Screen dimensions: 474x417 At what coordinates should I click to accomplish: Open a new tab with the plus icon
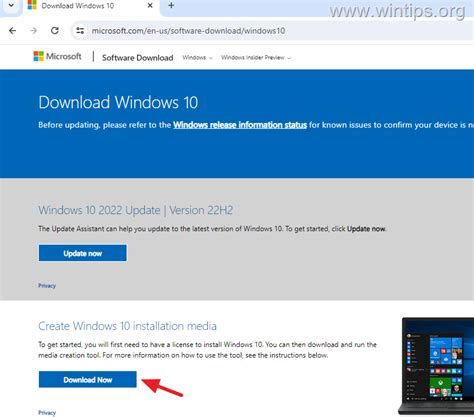pyautogui.click(x=171, y=5)
